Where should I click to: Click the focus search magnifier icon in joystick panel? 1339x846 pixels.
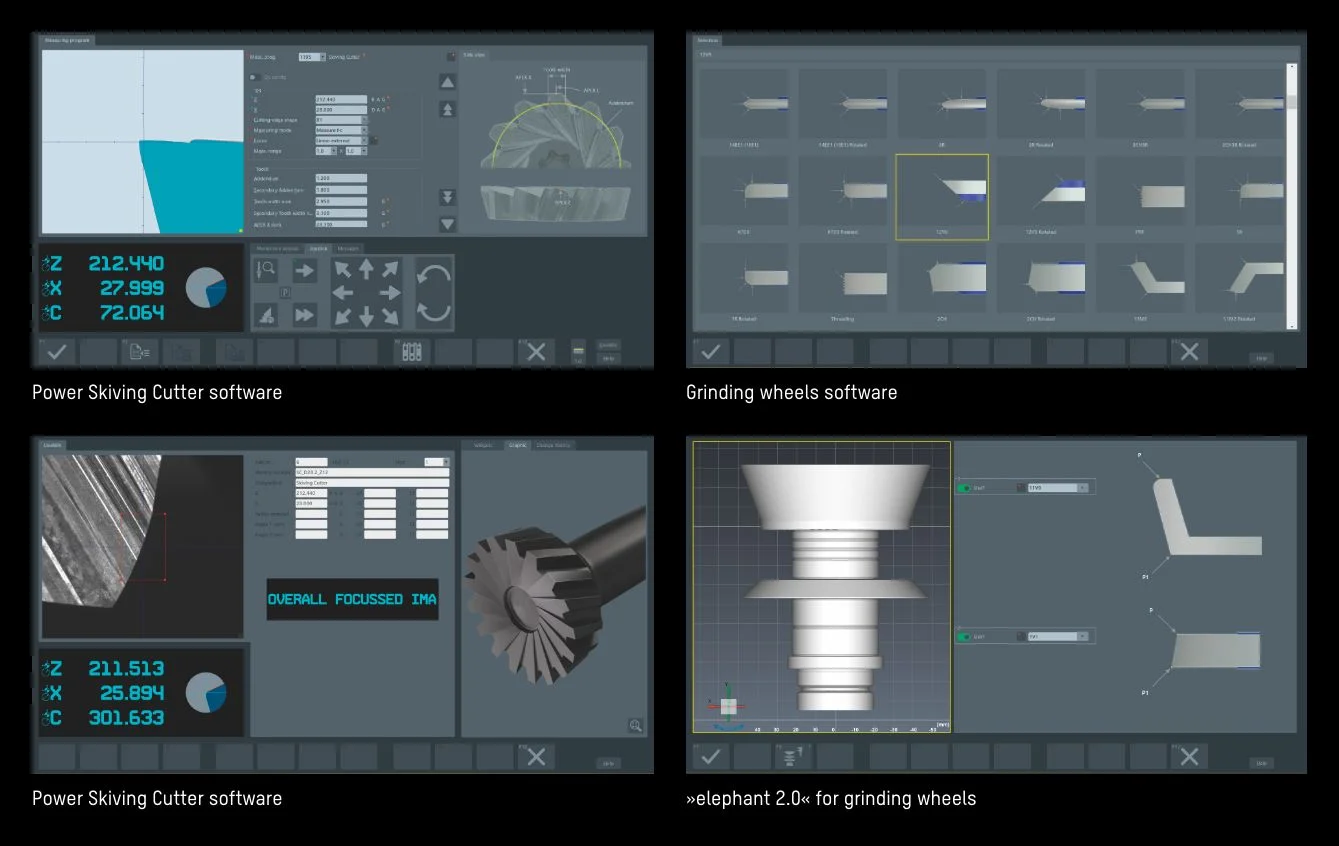(x=266, y=270)
